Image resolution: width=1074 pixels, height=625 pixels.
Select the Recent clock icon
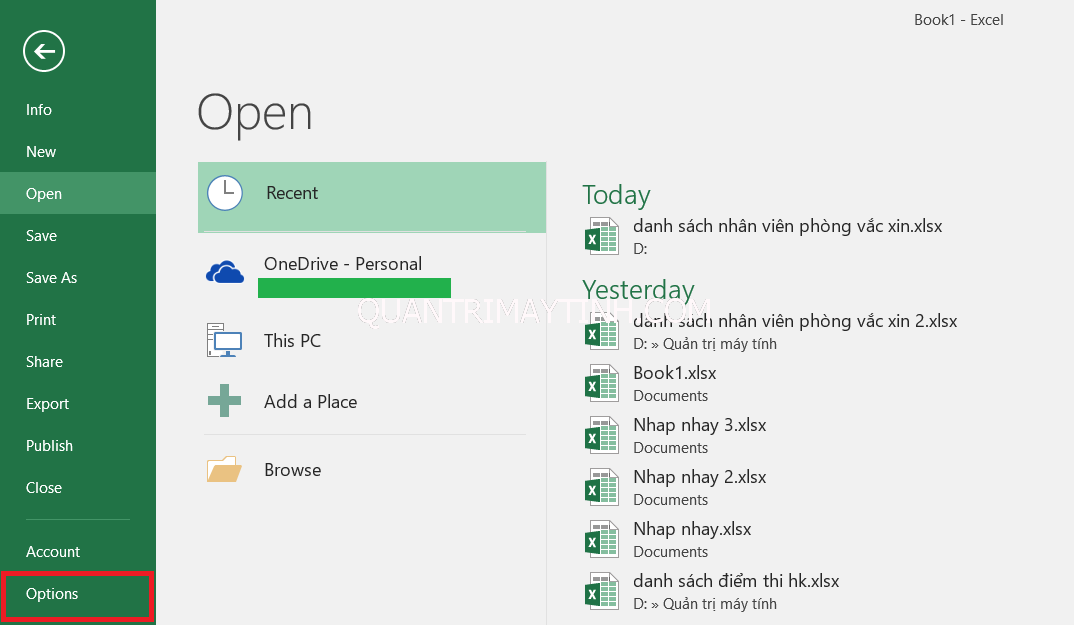point(225,193)
